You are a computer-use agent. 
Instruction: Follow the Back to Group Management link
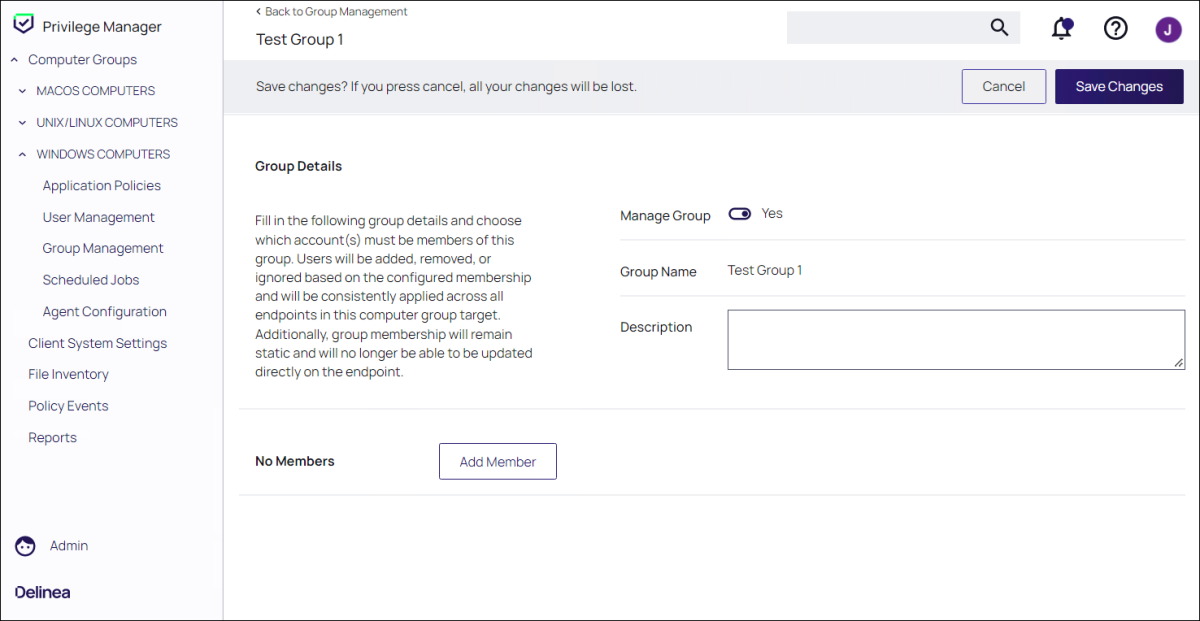click(x=335, y=12)
